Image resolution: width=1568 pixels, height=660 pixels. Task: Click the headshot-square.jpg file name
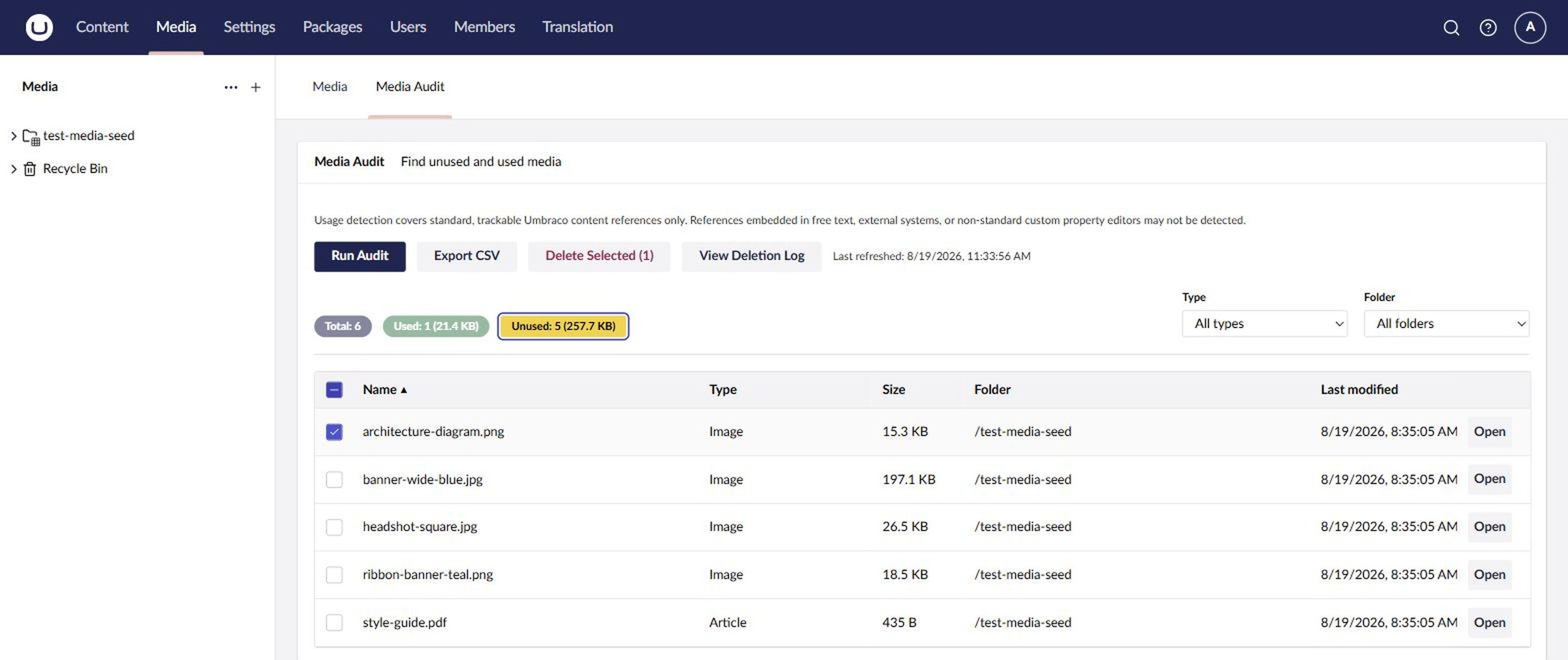click(x=420, y=527)
